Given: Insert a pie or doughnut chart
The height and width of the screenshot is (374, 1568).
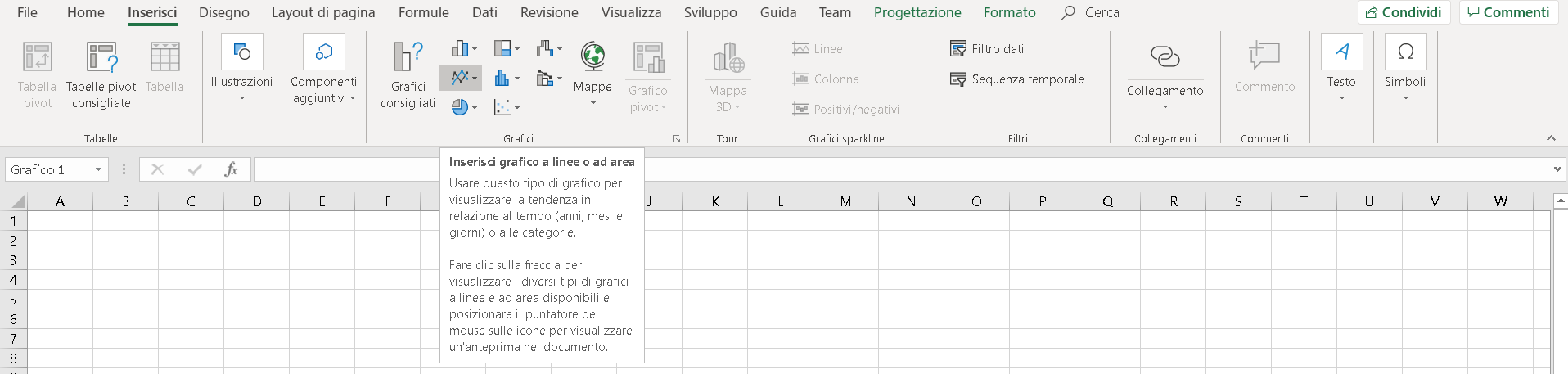Looking at the screenshot, I should coord(464,107).
